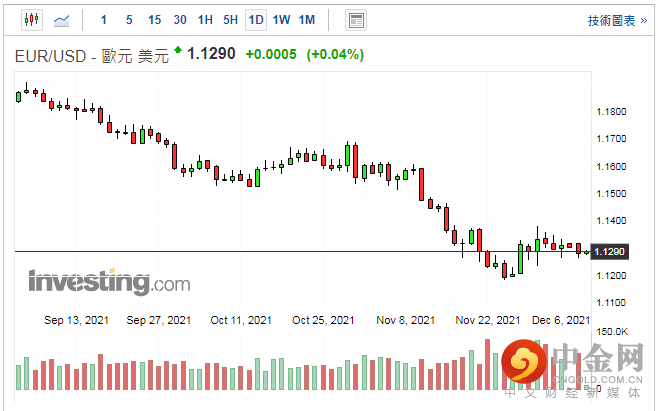Choose the 1H timeframe
The width and height of the screenshot is (658, 411).
205,20
